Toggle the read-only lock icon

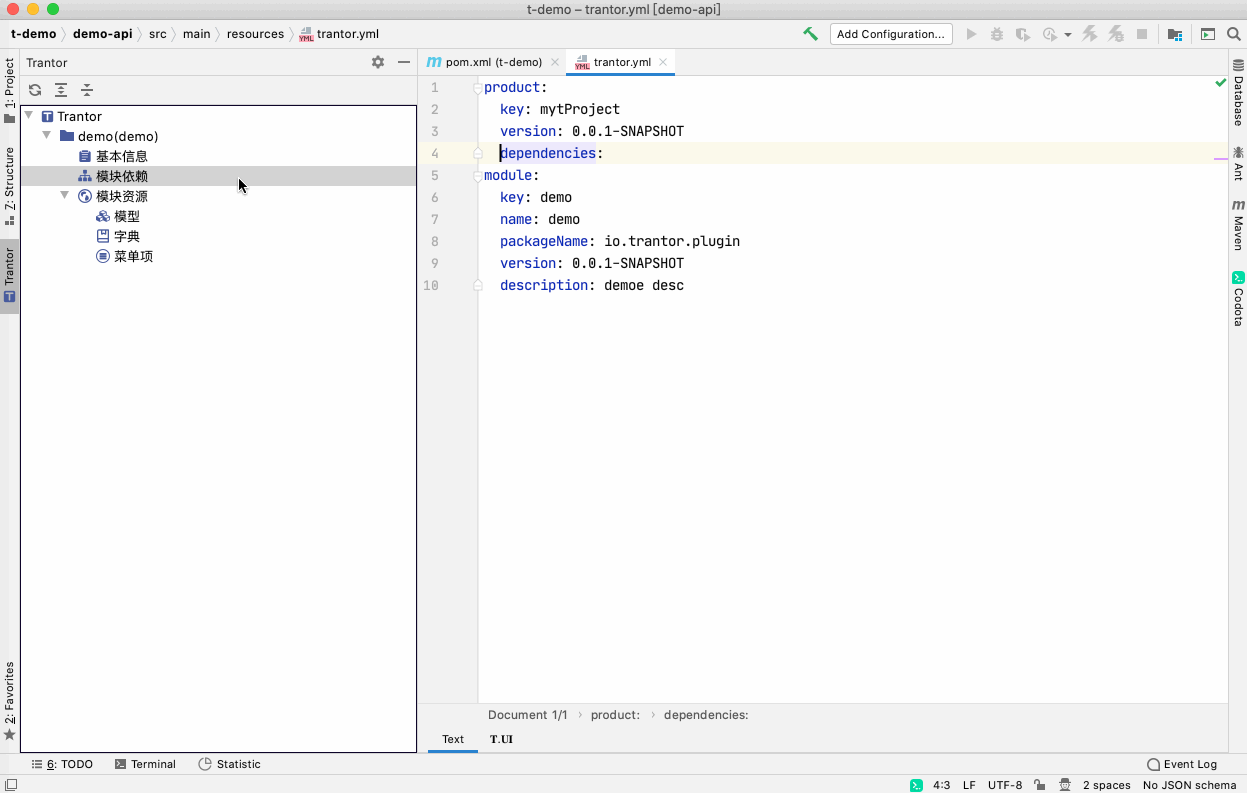[1040, 785]
